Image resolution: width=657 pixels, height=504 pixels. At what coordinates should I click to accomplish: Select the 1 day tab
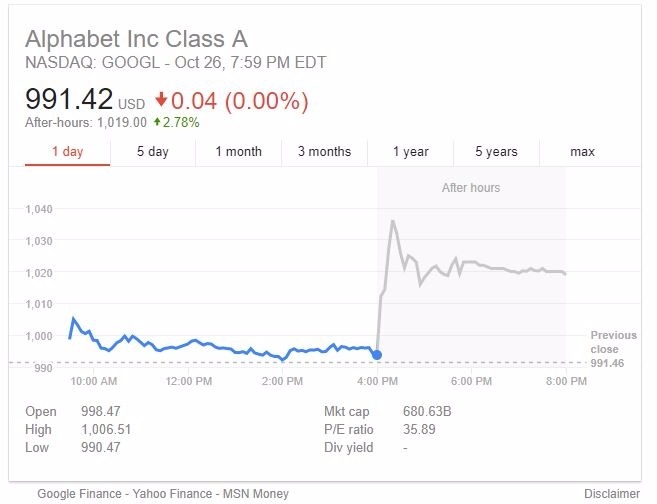coord(67,151)
